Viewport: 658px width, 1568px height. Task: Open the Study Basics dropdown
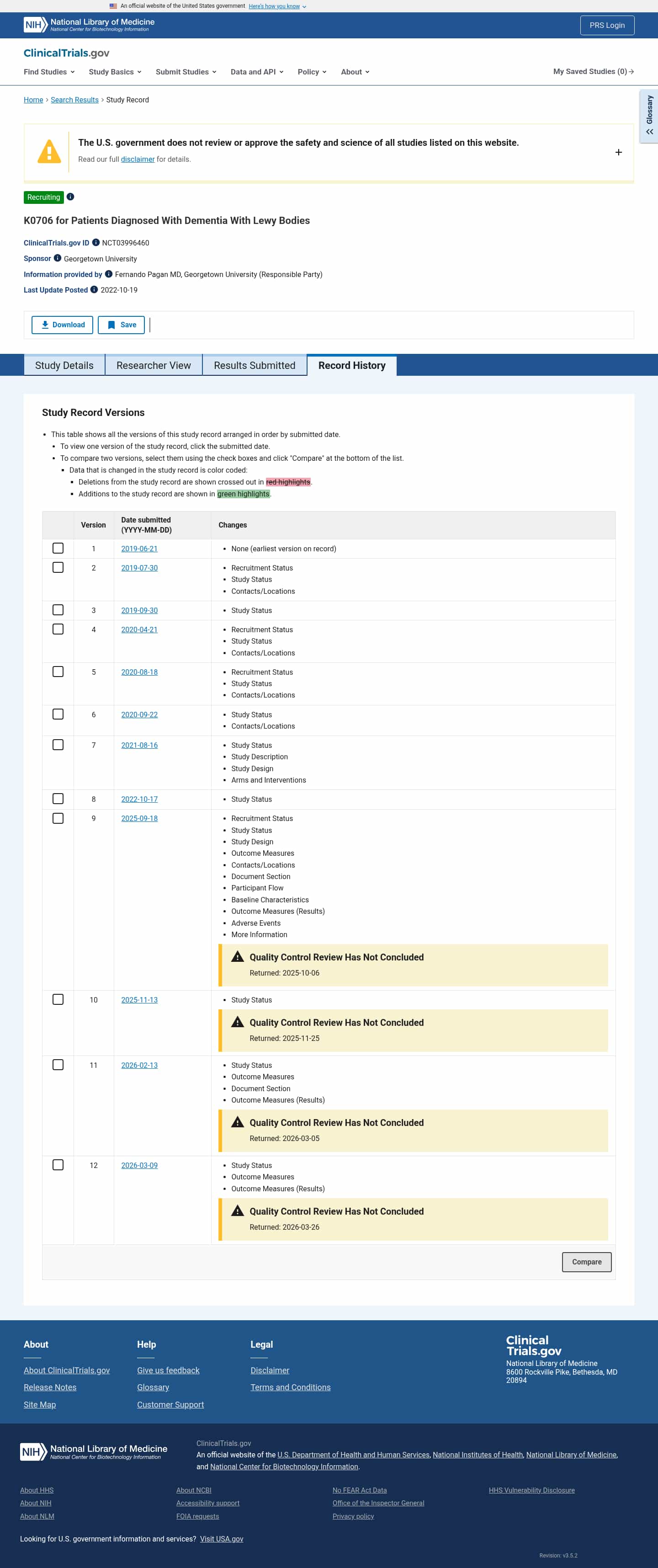pyautogui.click(x=115, y=72)
